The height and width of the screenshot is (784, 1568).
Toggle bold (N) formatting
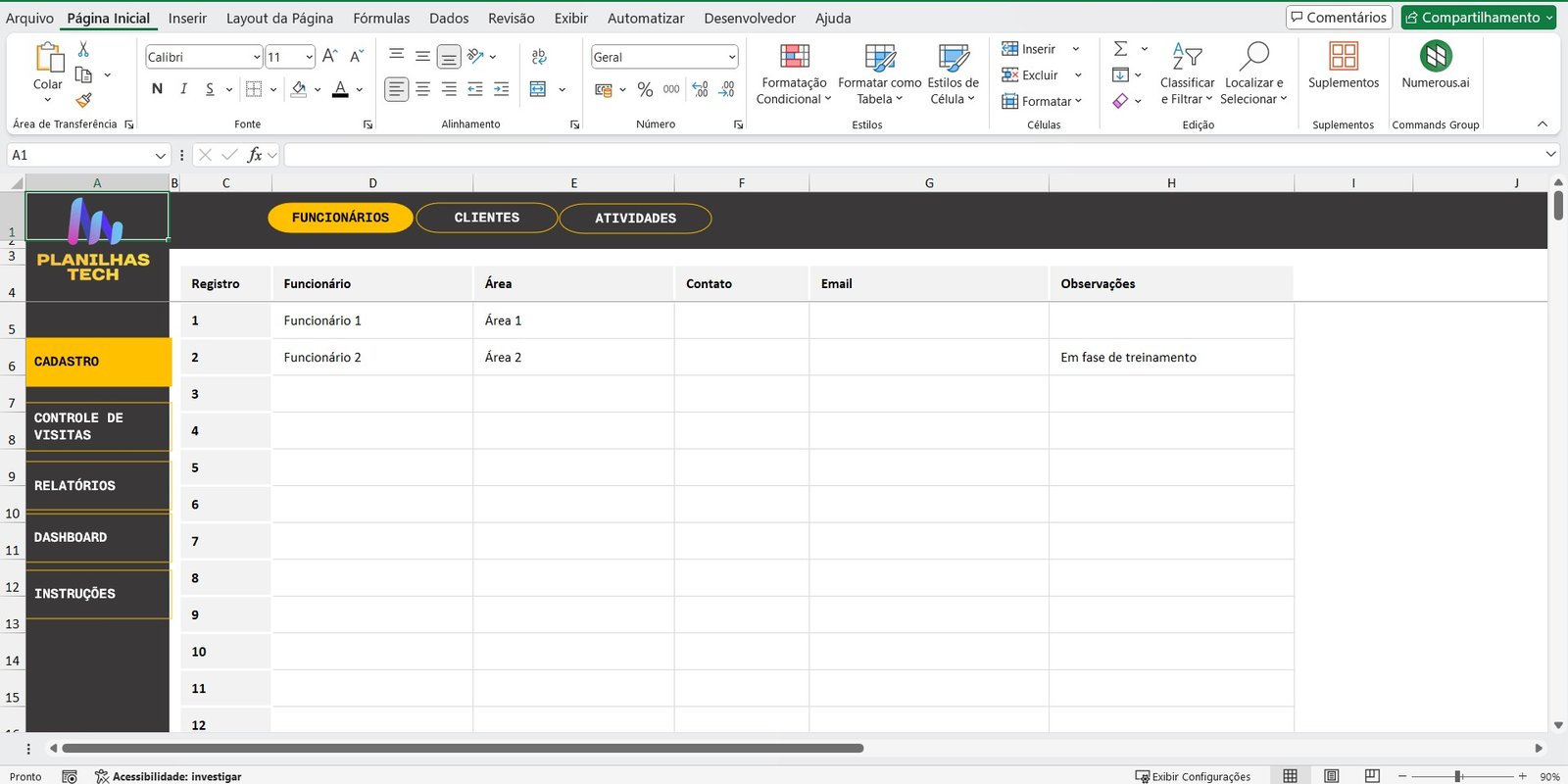point(158,89)
